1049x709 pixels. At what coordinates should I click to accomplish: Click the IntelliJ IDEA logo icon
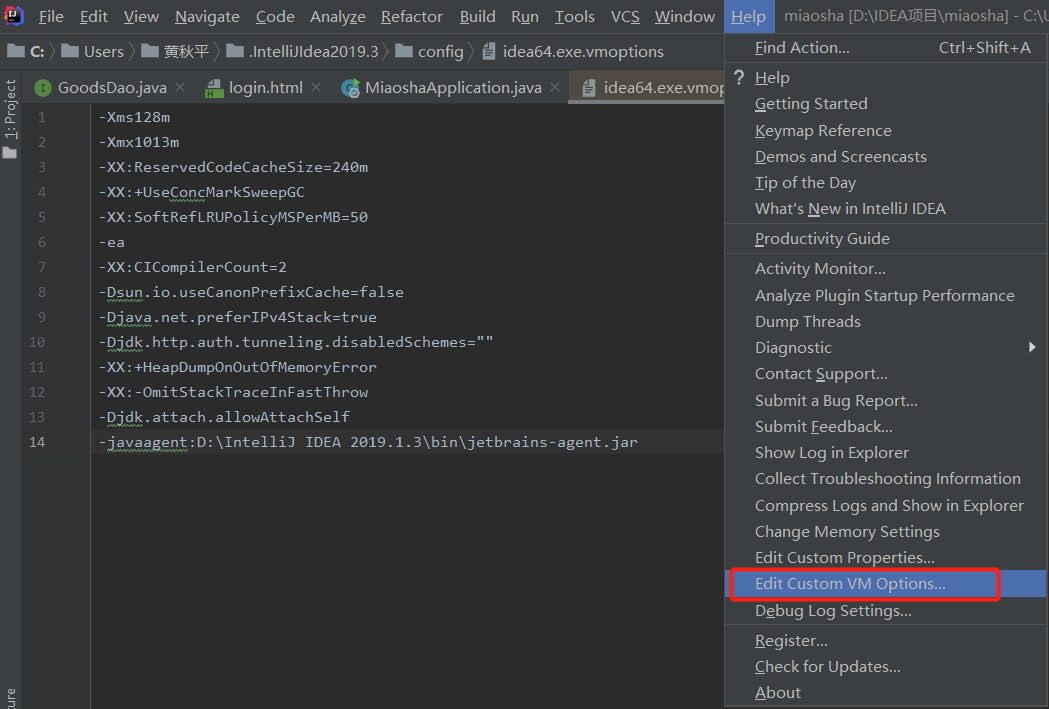point(14,15)
